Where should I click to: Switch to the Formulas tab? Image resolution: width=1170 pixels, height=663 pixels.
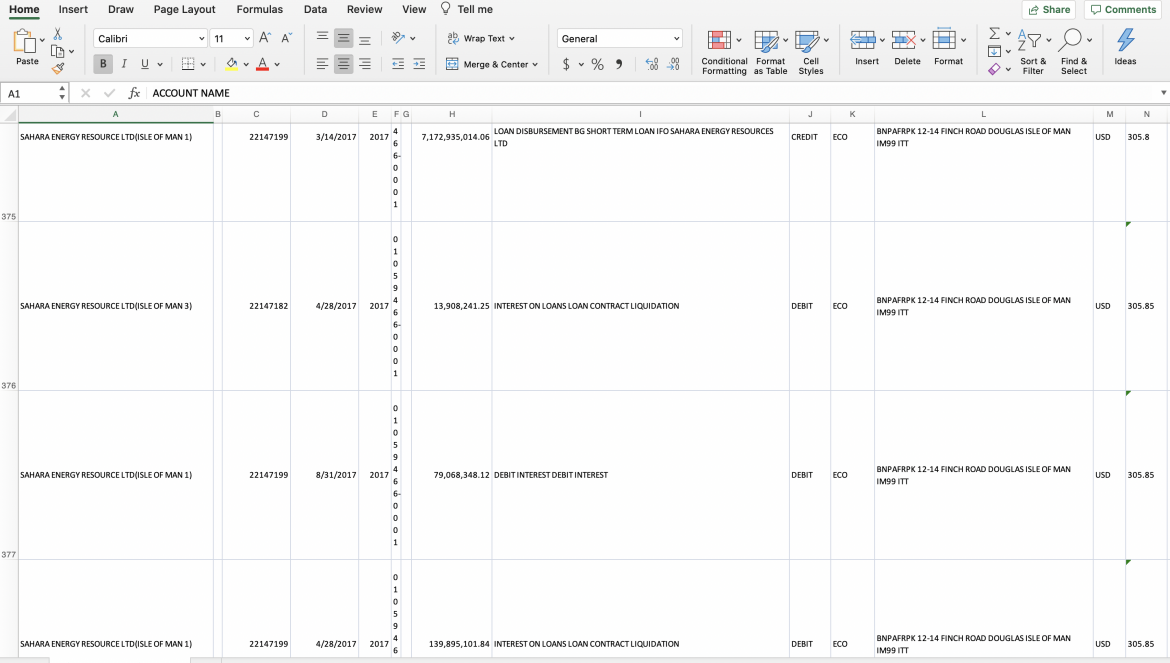pyautogui.click(x=260, y=10)
